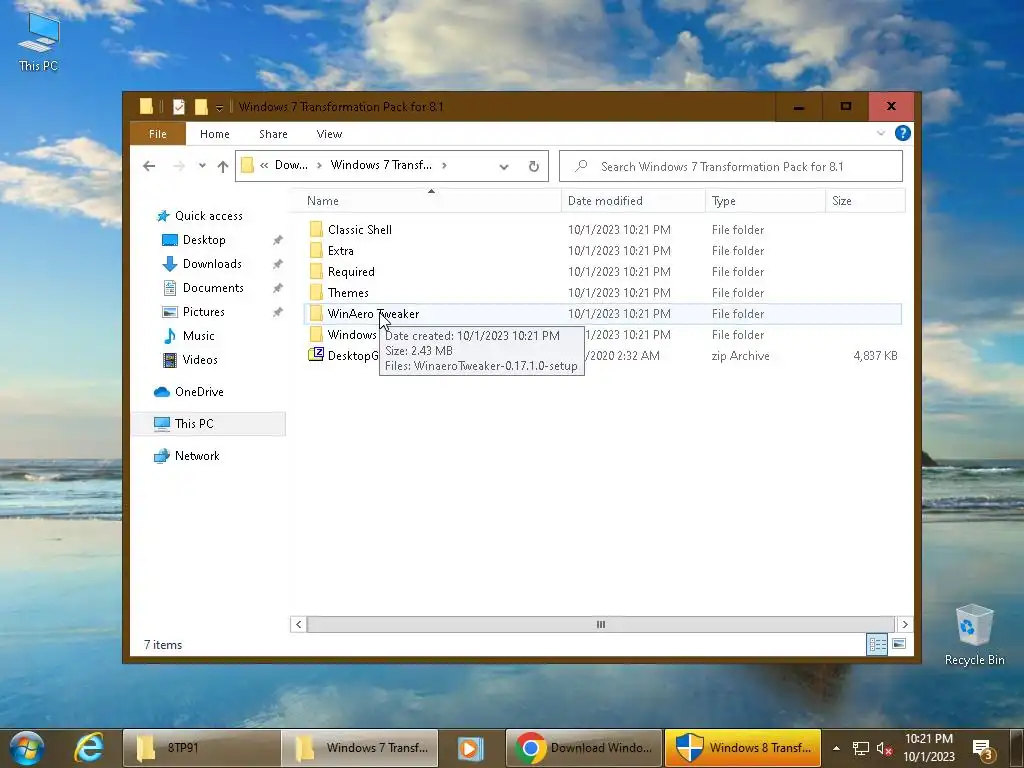Screen dimensions: 1024x768
Task: Open the Recycle Bin desktop icon
Action: (974, 635)
